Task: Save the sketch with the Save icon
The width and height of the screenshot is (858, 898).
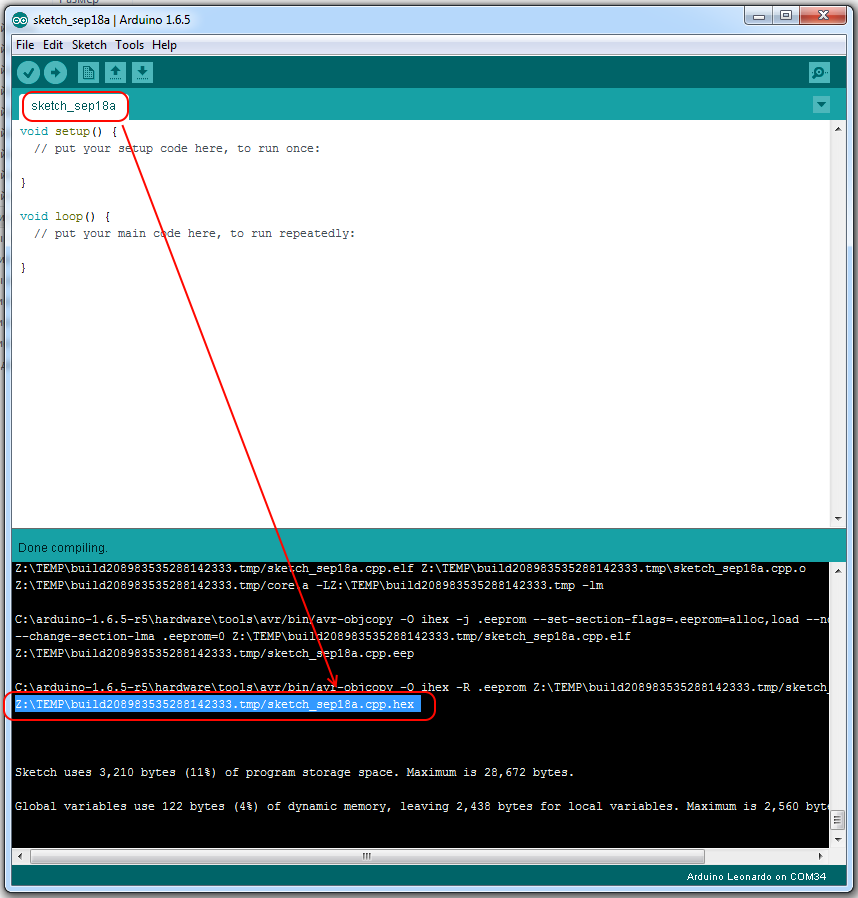Action: 143,73
